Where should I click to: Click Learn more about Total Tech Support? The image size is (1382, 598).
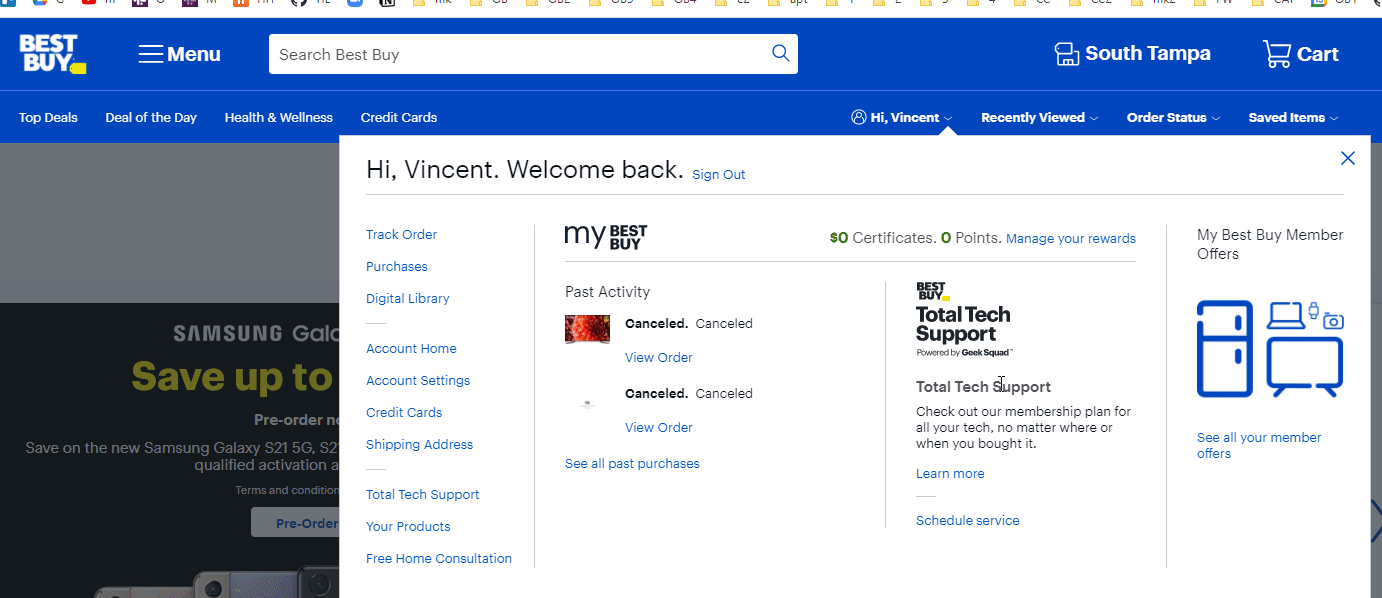point(950,474)
